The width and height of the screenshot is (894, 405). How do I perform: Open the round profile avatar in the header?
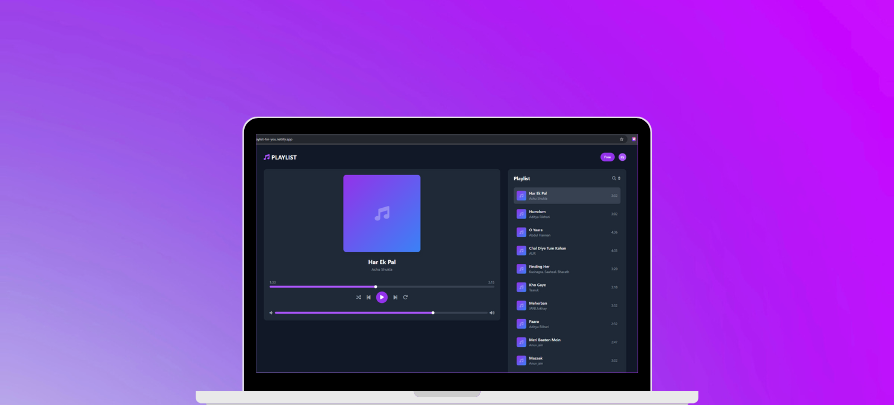(622, 157)
